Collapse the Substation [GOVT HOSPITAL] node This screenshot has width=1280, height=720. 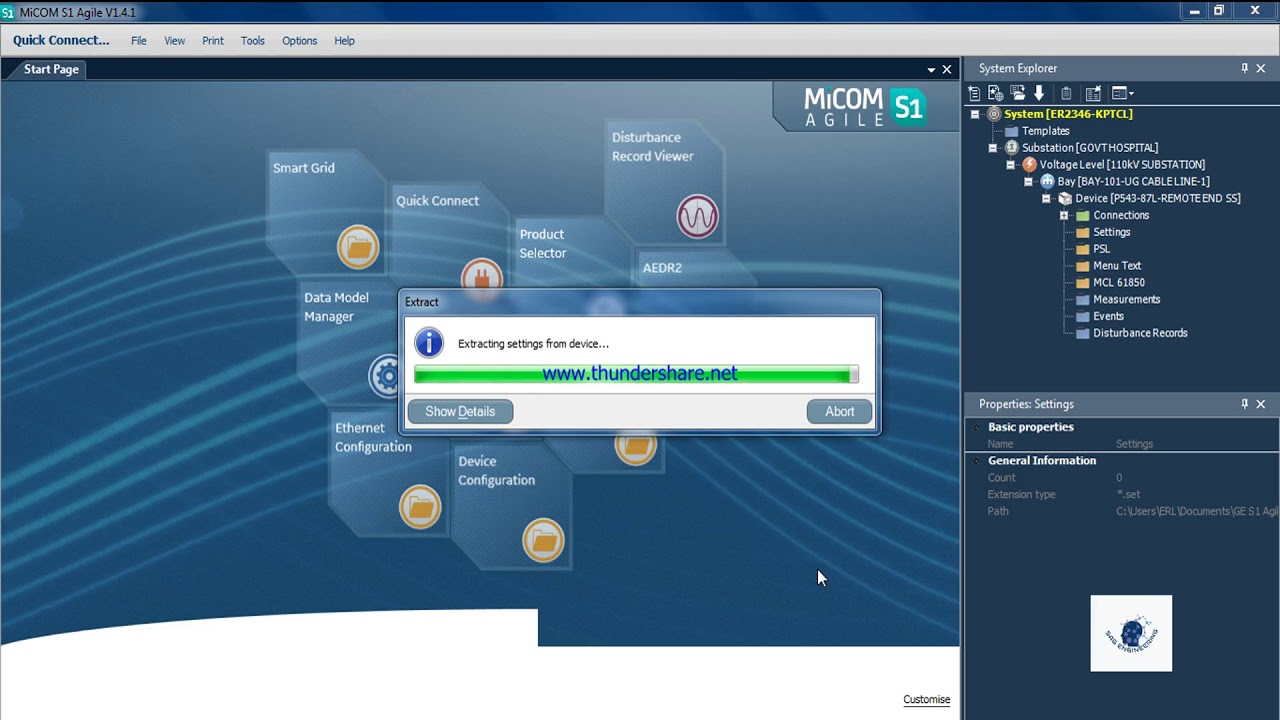click(x=993, y=147)
